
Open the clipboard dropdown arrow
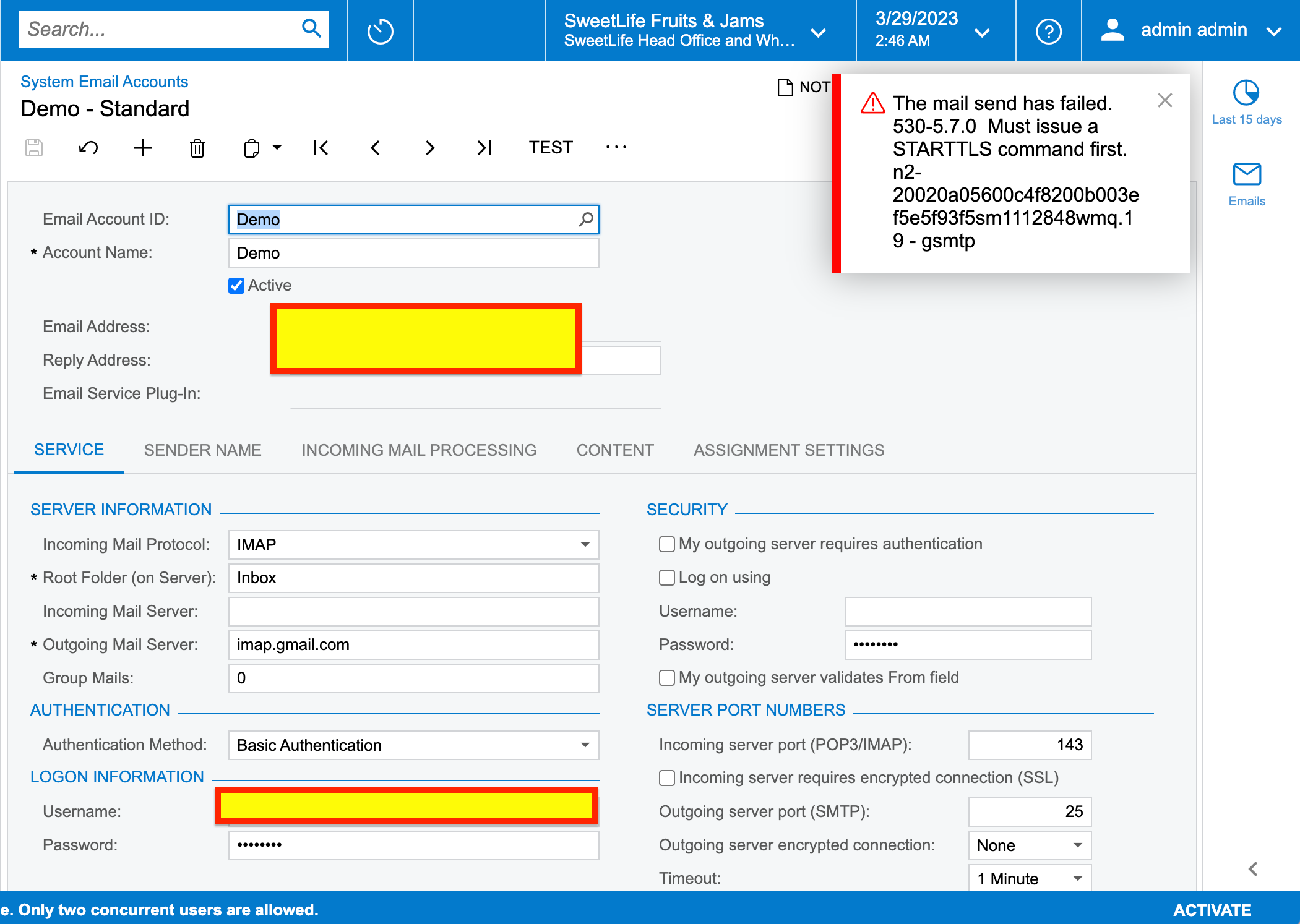coord(277,148)
